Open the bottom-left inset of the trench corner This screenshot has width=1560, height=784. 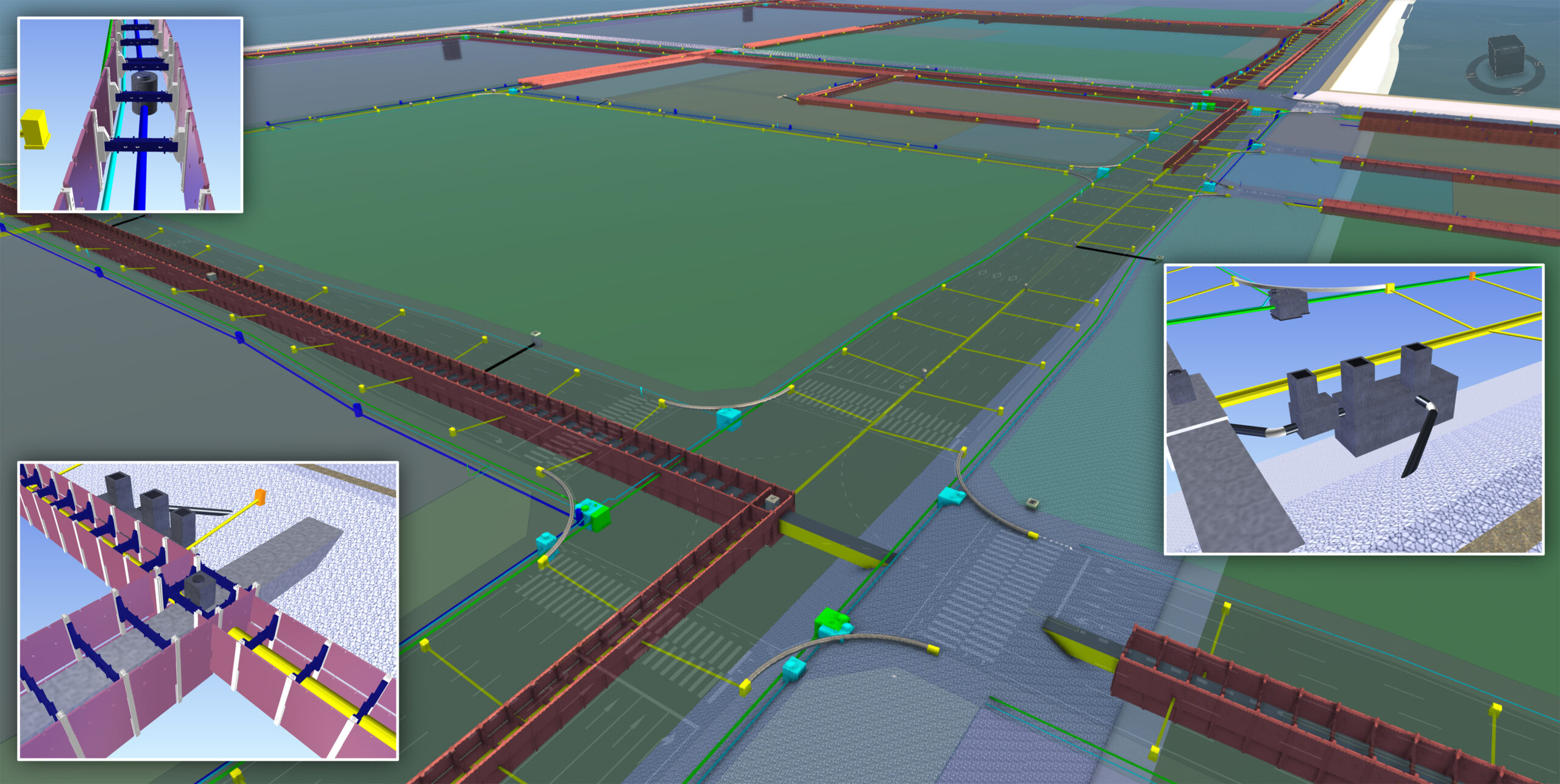click(x=208, y=610)
